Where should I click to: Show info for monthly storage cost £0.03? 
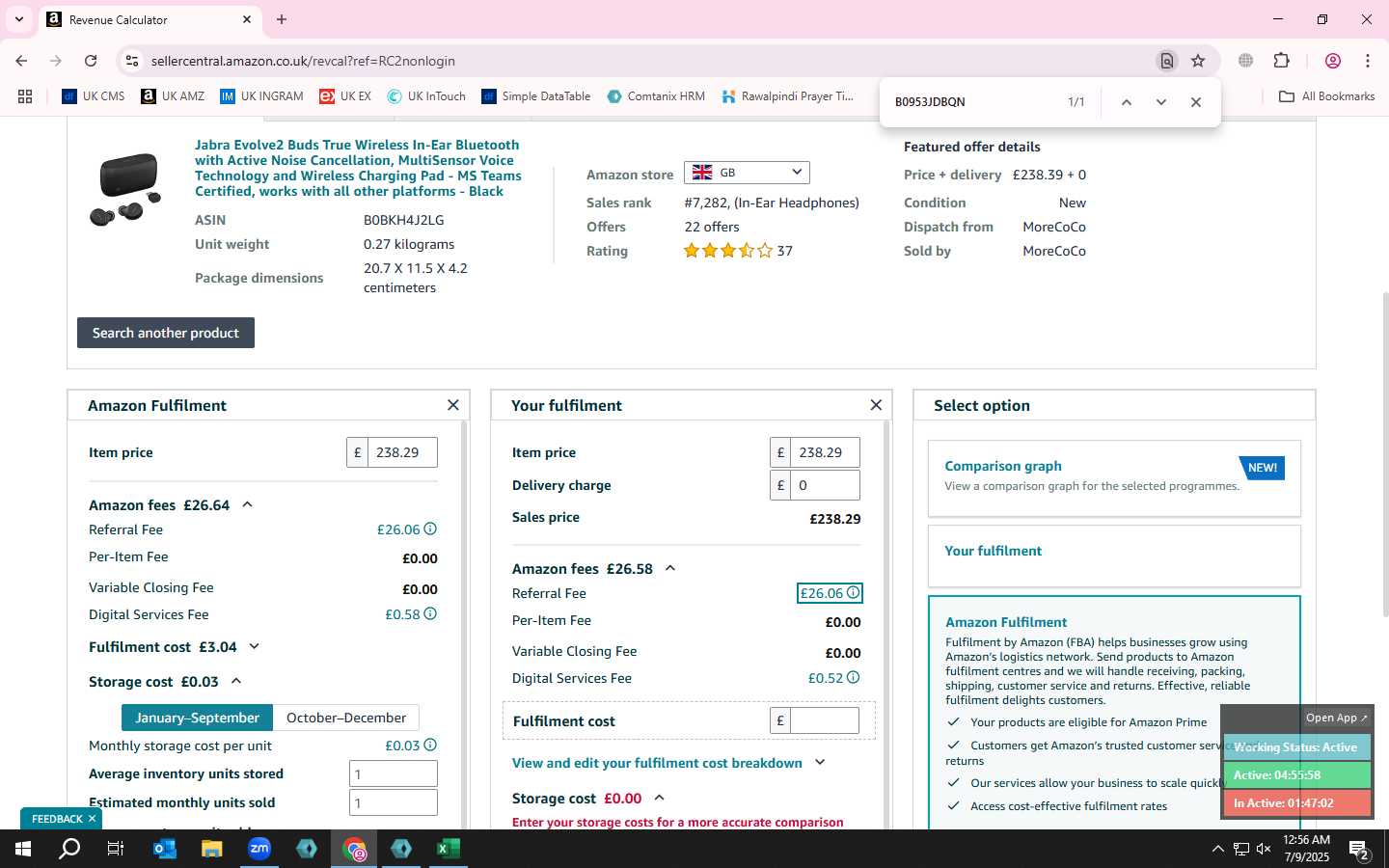click(x=430, y=746)
